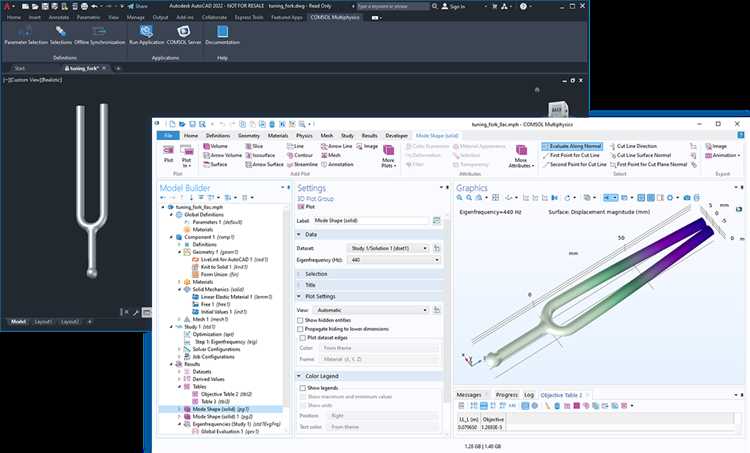The height and width of the screenshot is (453, 750).
Task: Click Sign In in AutoCAD title bar
Action: click(453, 6)
